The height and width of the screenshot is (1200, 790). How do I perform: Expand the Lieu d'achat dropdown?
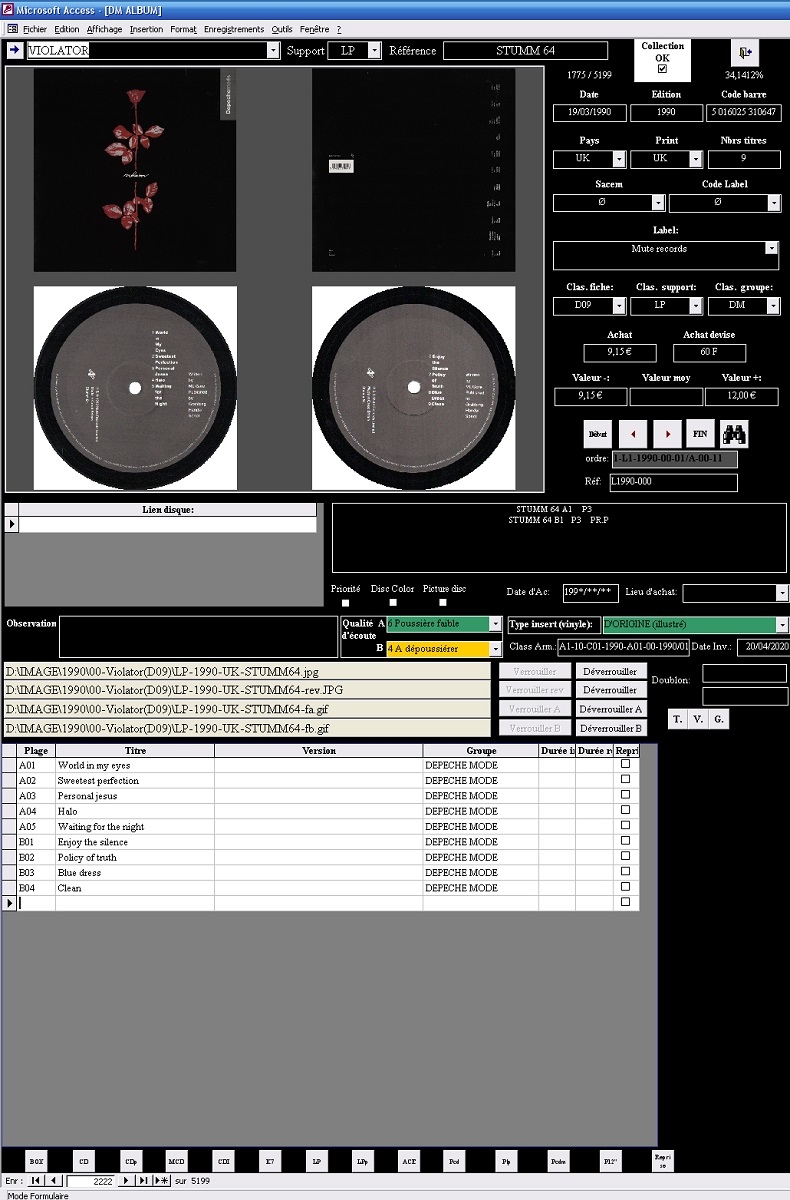pyautogui.click(x=782, y=593)
